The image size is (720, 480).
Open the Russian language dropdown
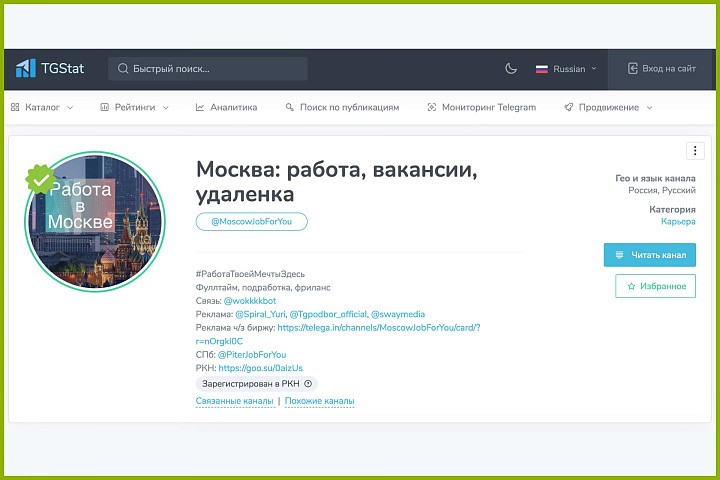566,69
